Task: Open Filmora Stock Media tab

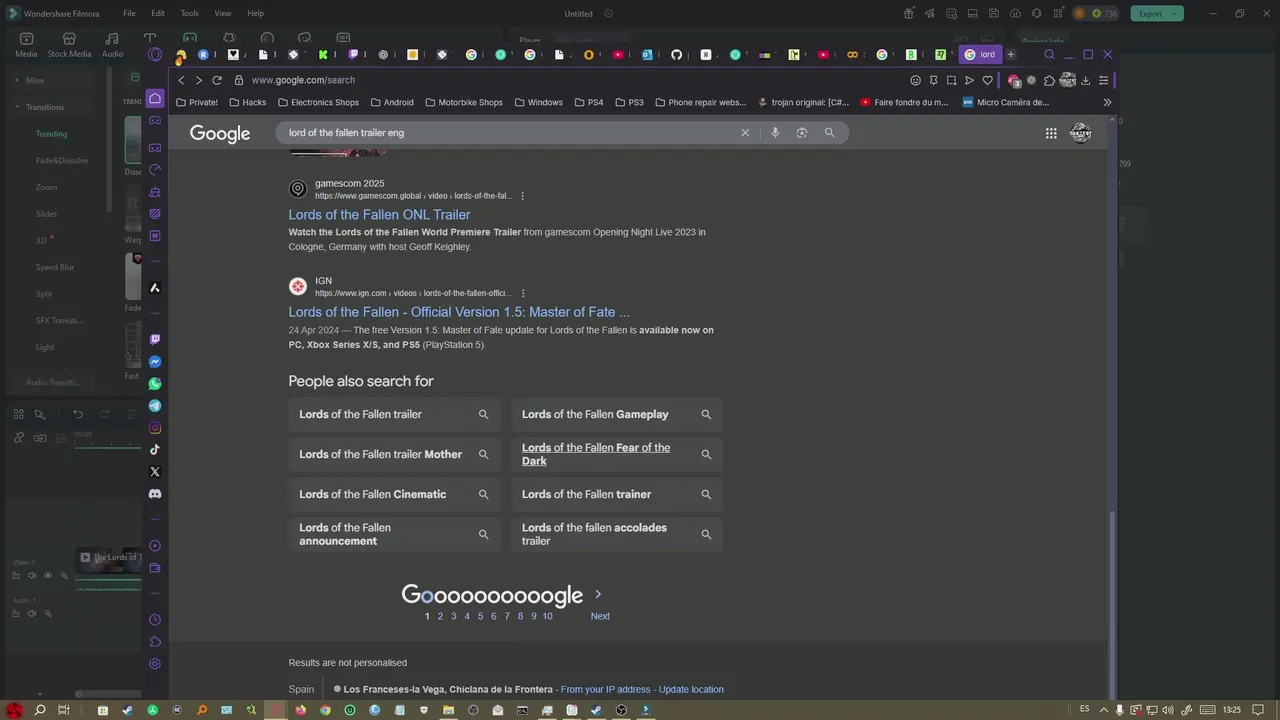Action: click(69, 44)
